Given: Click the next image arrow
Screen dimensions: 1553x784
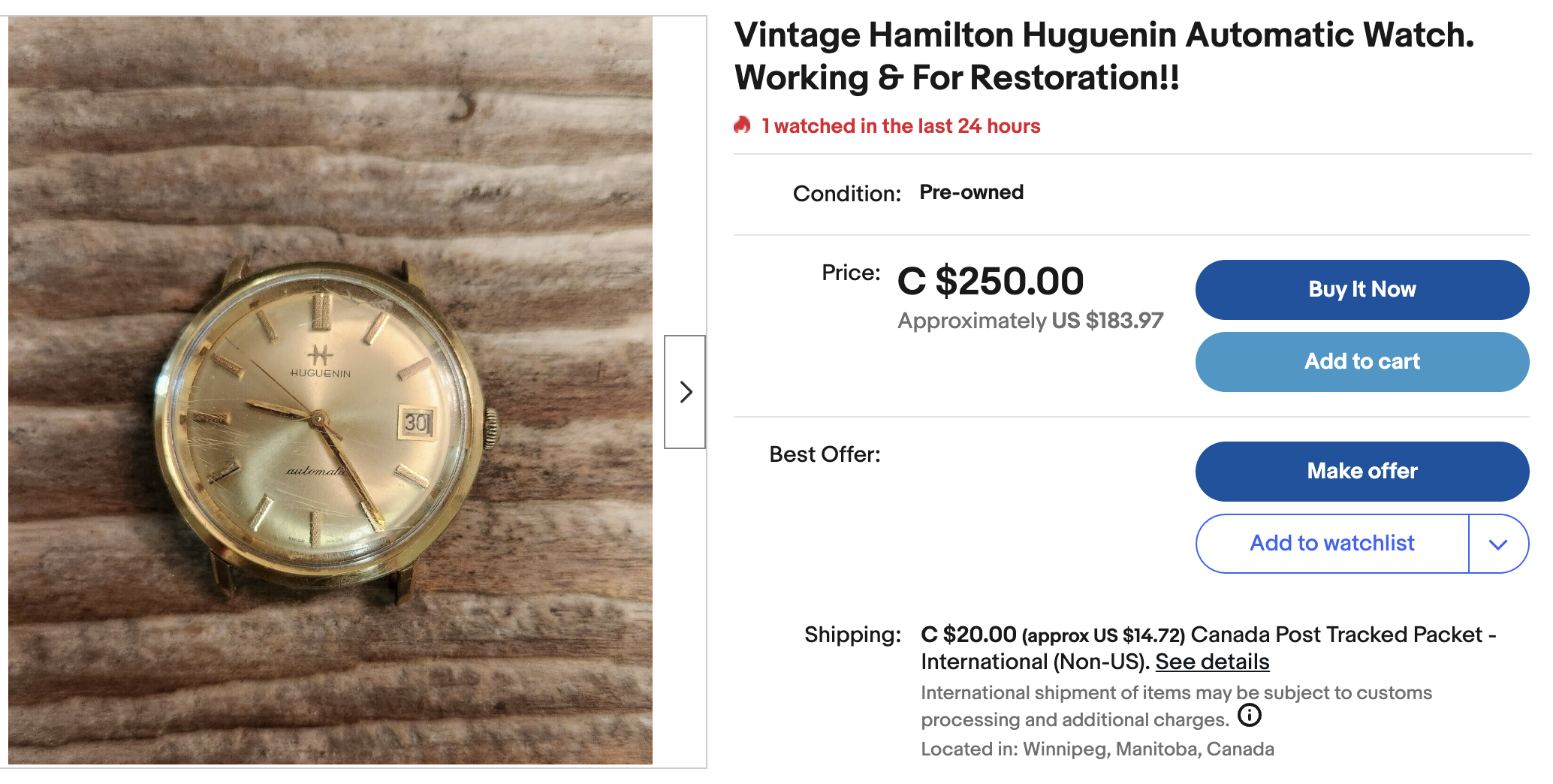Looking at the screenshot, I should (x=685, y=392).
